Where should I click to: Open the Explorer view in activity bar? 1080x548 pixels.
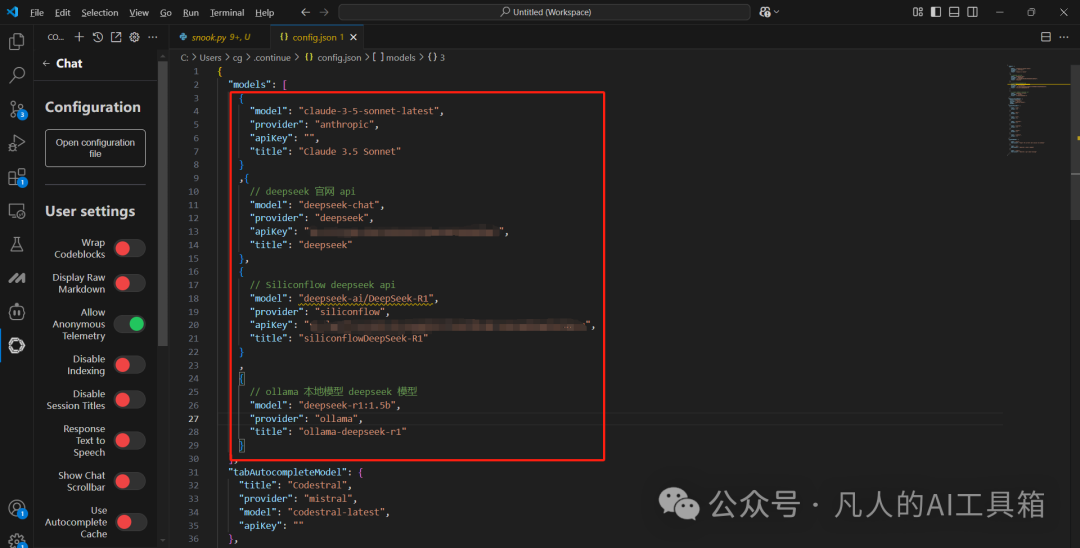(x=17, y=41)
